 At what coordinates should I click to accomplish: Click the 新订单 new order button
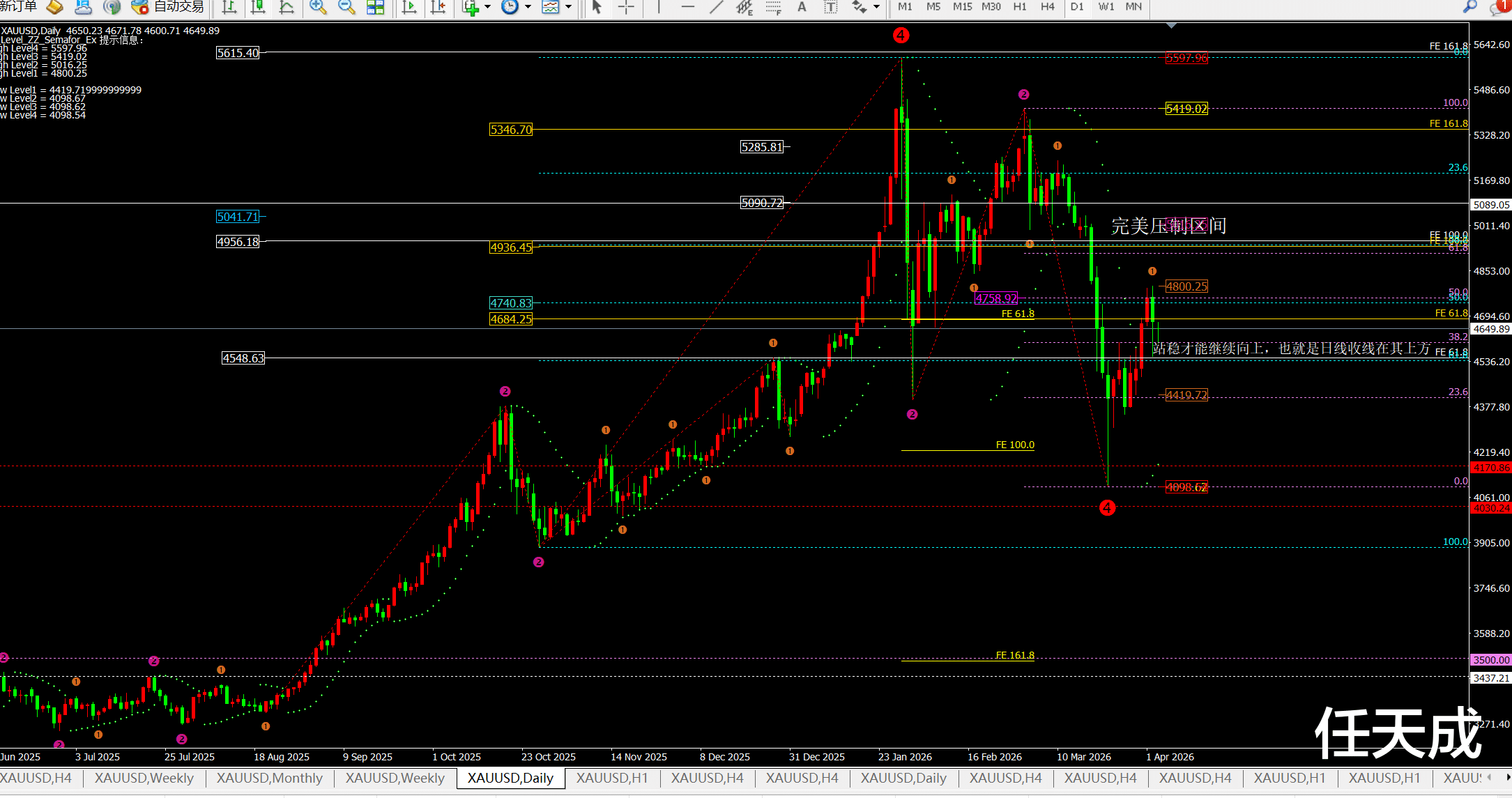click(x=17, y=7)
